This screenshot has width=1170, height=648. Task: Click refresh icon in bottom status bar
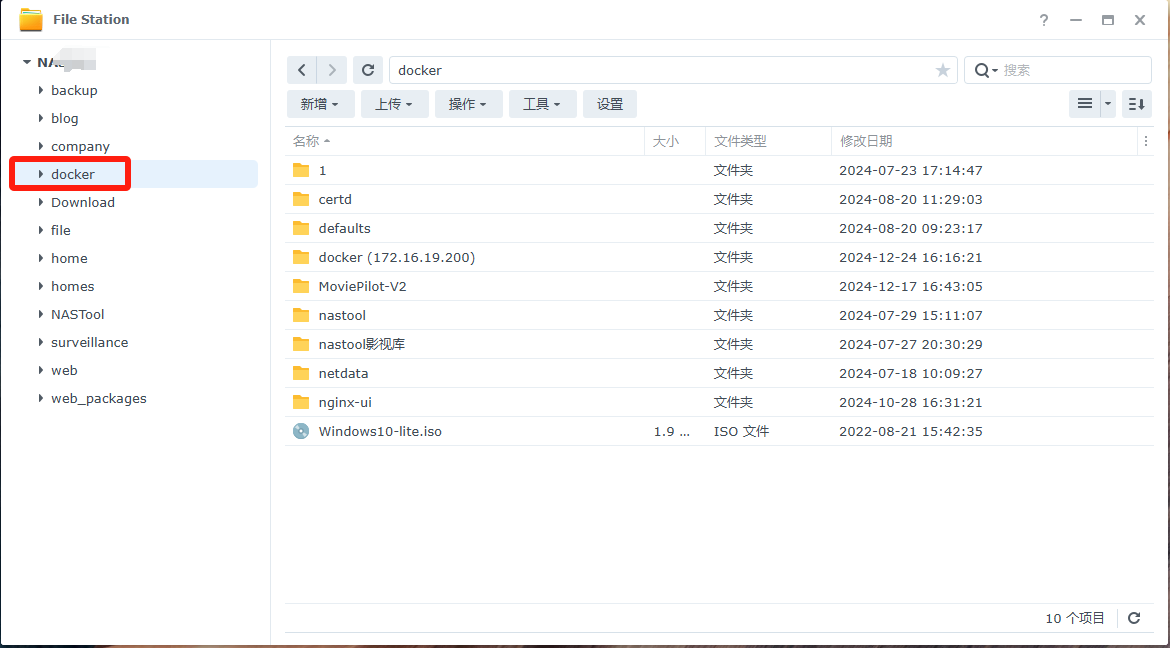(x=1134, y=618)
